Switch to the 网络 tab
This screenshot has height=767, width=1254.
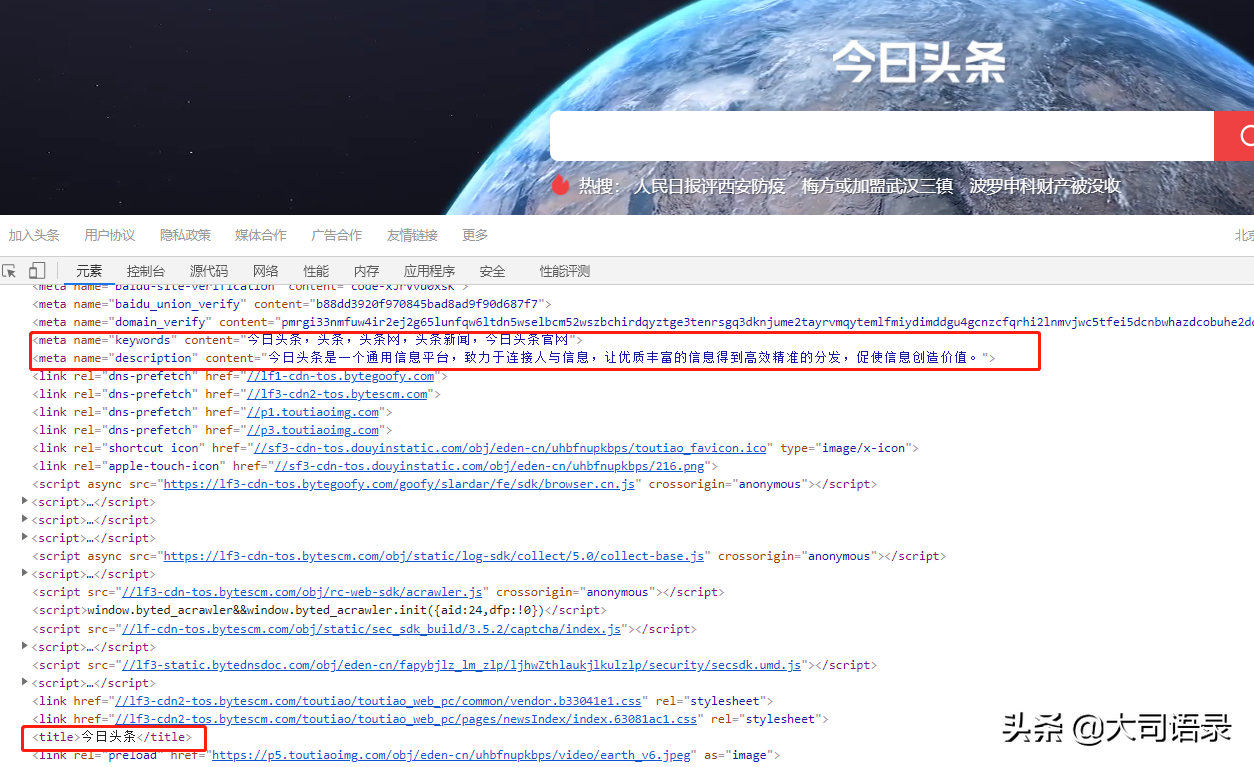[x=266, y=271]
